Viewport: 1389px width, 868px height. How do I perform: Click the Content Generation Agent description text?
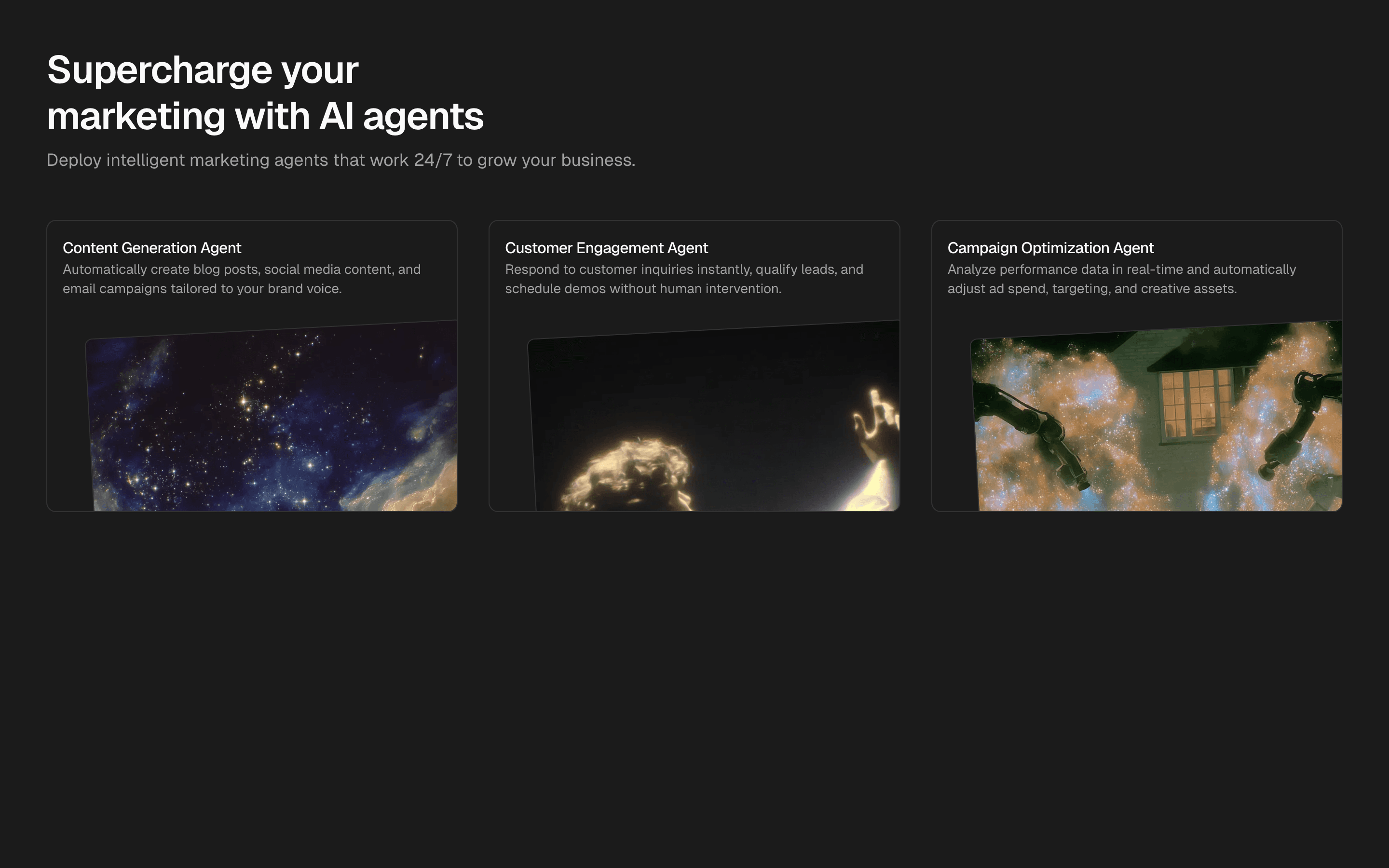[x=241, y=279]
